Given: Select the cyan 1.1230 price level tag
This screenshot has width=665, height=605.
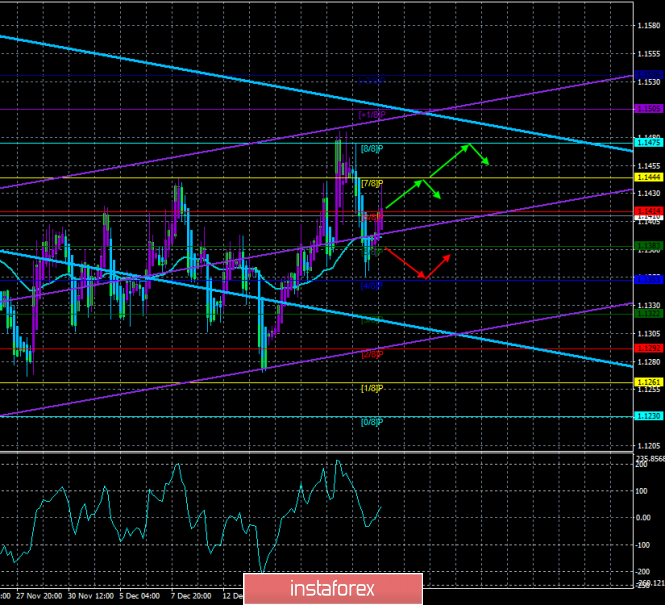Looking at the screenshot, I should pyautogui.click(x=649, y=416).
